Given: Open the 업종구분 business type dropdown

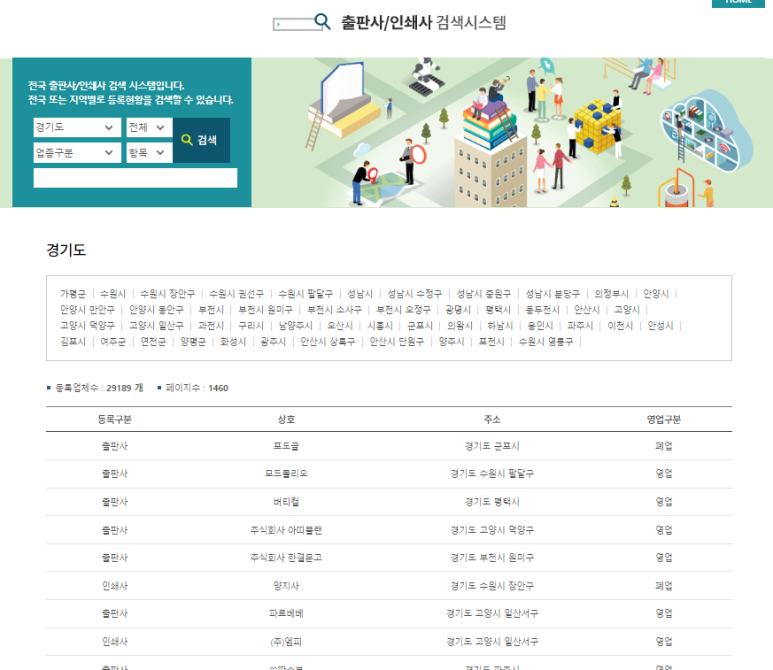Looking at the screenshot, I should tap(76, 153).
